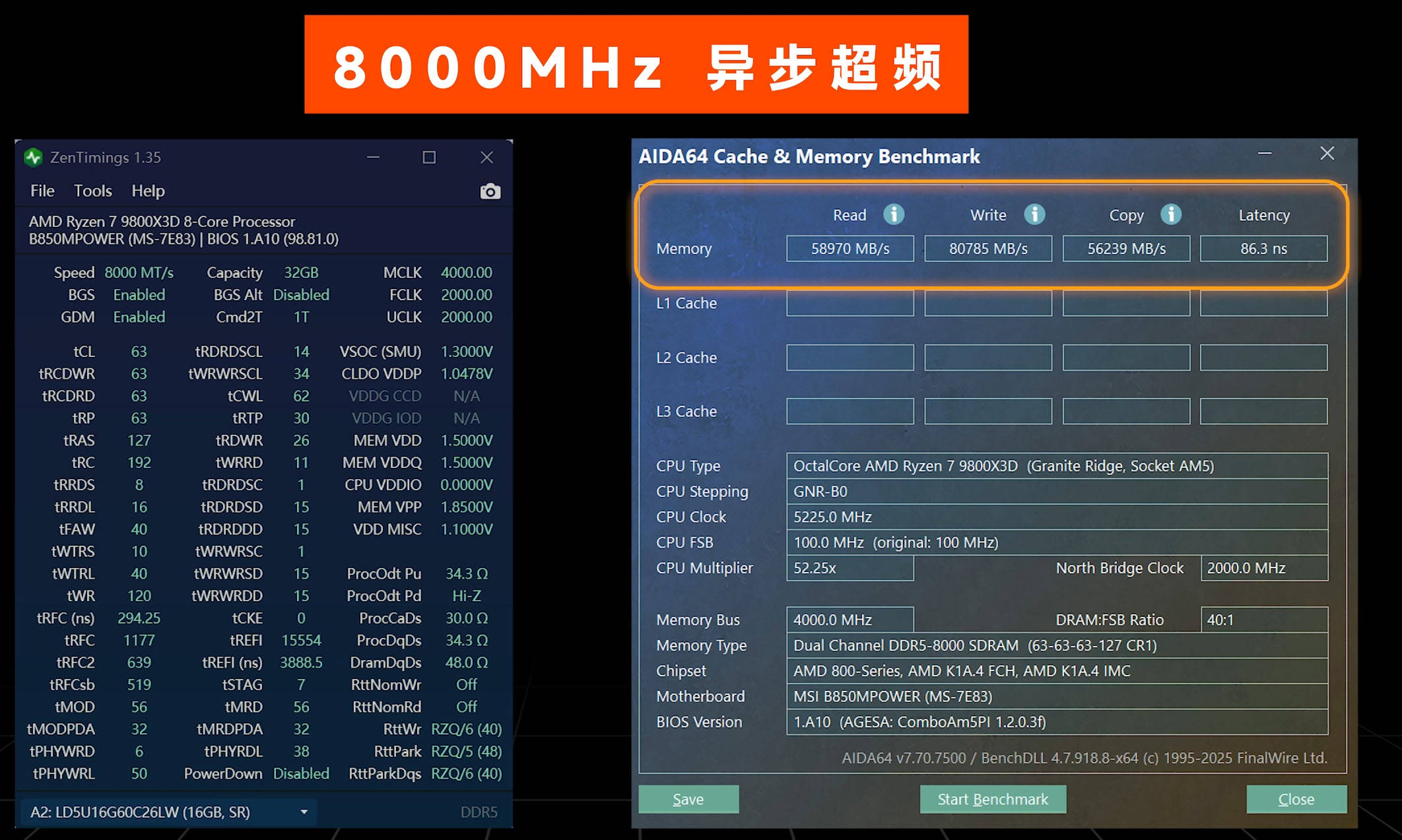Click the L1 Cache Read empty field
Screen dimensions: 1402x840
click(850, 303)
